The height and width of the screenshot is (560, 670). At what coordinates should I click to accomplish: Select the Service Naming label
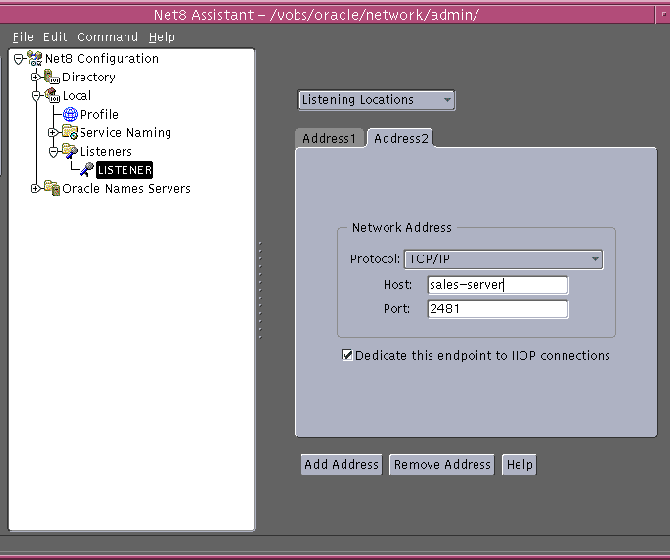point(125,133)
